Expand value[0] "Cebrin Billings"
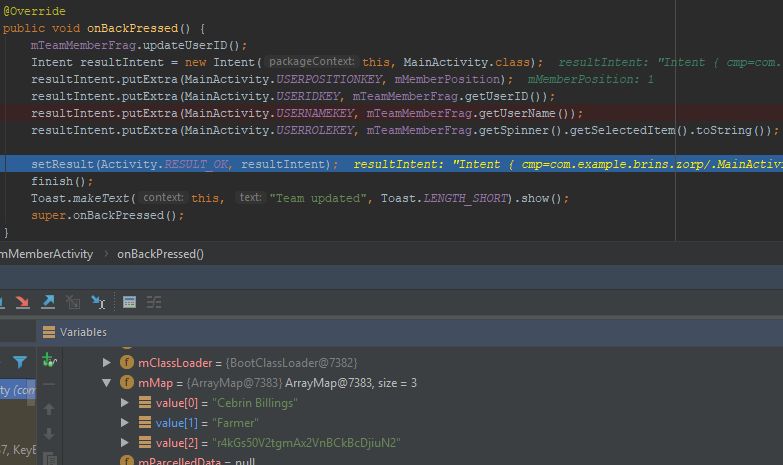Screen dimensions: 783x465 tap(125, 403)
